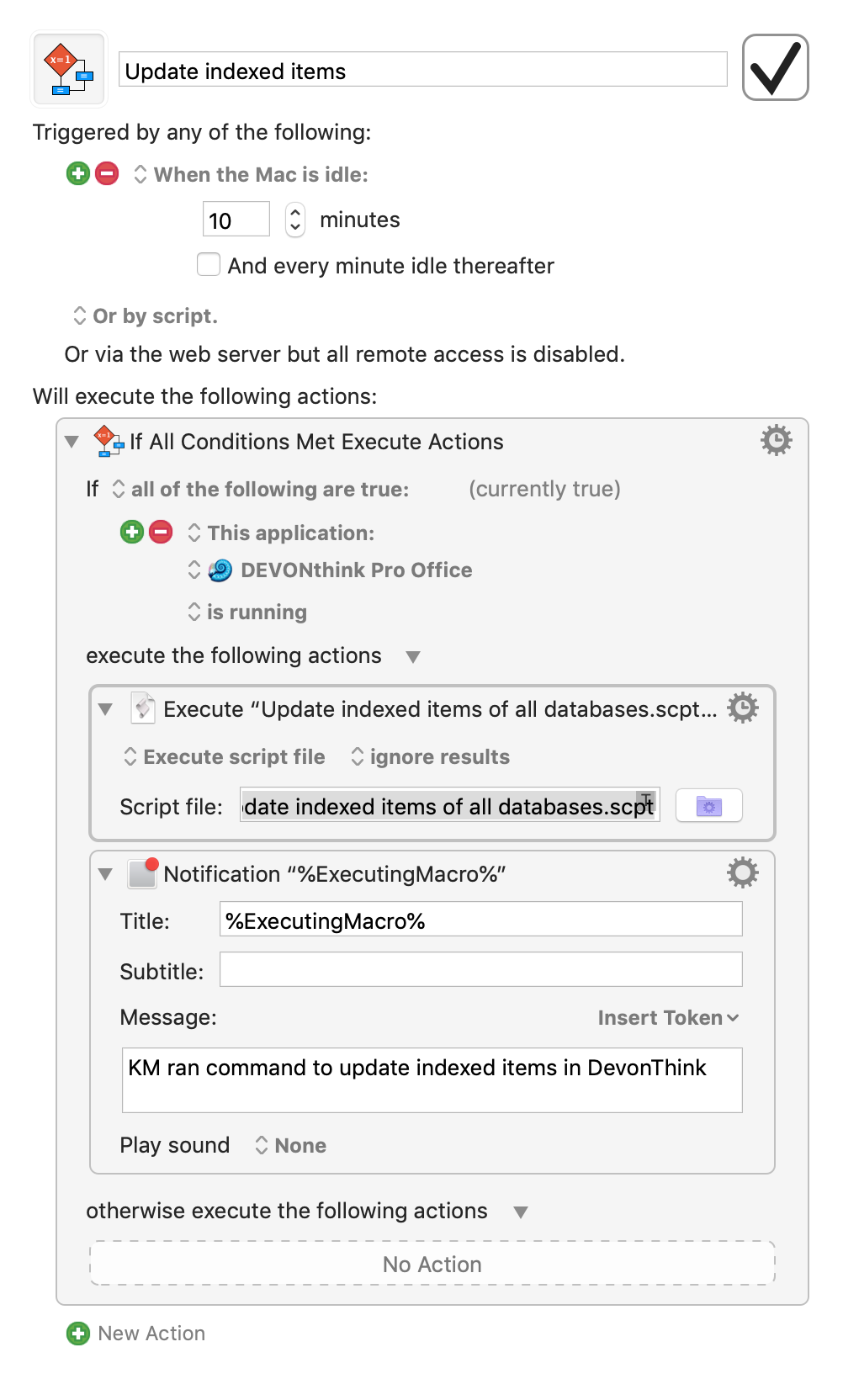Collapse the Execute script action disclosure triangle
The height and width of the screenshot is (1400, 843).
pyautogui.click(x=105, y=709)
